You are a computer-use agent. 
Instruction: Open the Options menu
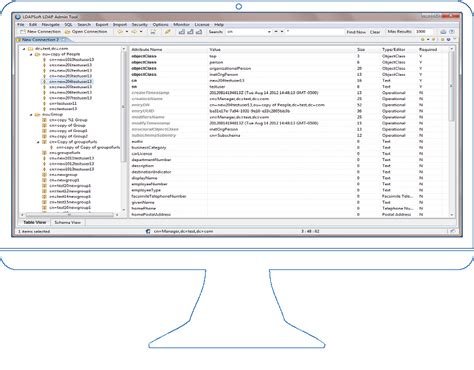point(160,25)
